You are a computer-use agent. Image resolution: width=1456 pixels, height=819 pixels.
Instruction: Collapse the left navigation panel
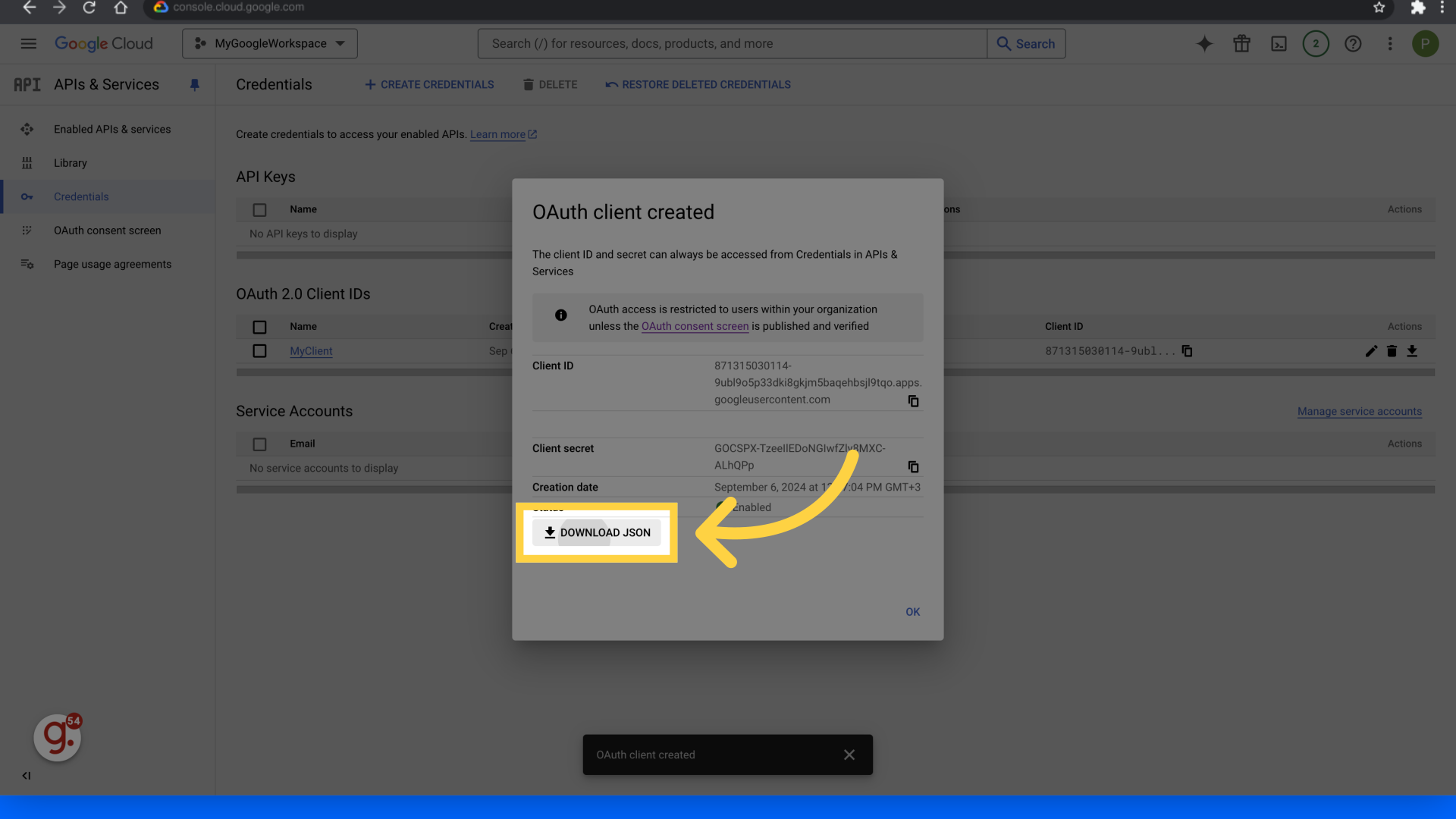(27, 776)
